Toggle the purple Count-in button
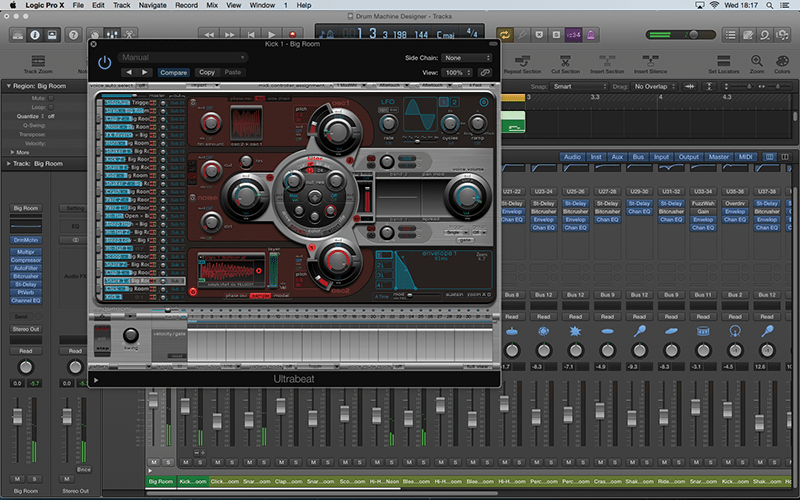800x500 pixels. [573, 35]
